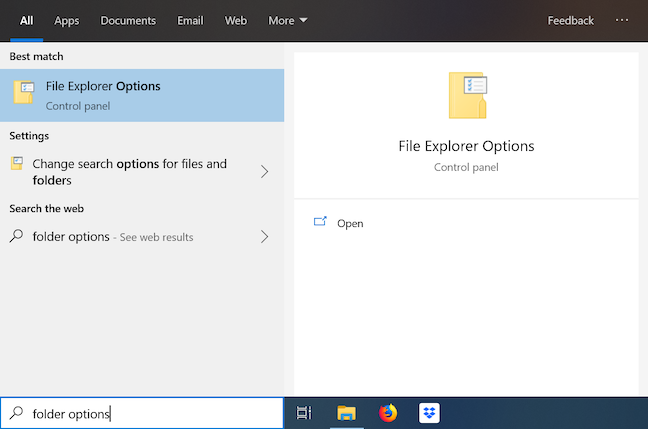The image size is (648, 429).
Task: Click the Best match section header
Action: (36, 57)
